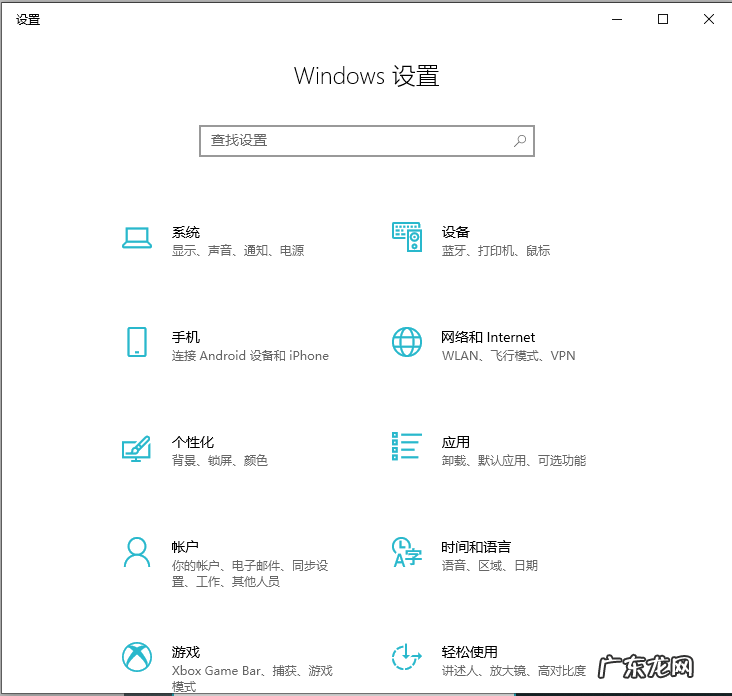Click the 网络和 Internet globe icon

[x=407, y=342]
